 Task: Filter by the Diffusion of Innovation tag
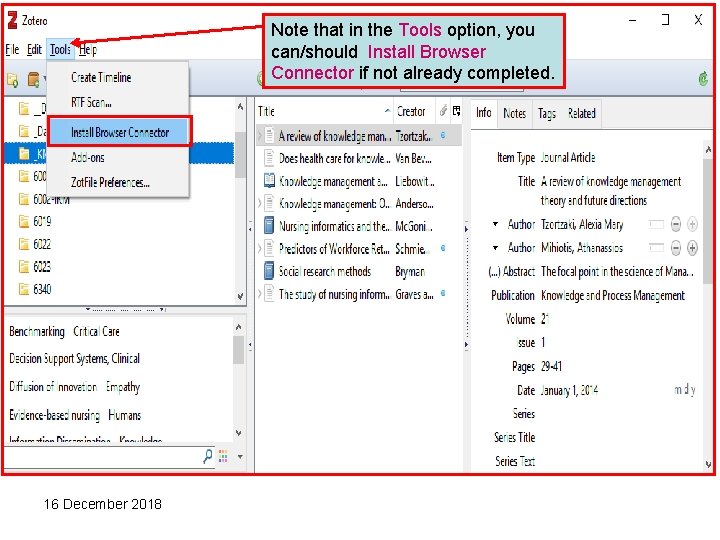pyautogui.click(x=53, y=387)
